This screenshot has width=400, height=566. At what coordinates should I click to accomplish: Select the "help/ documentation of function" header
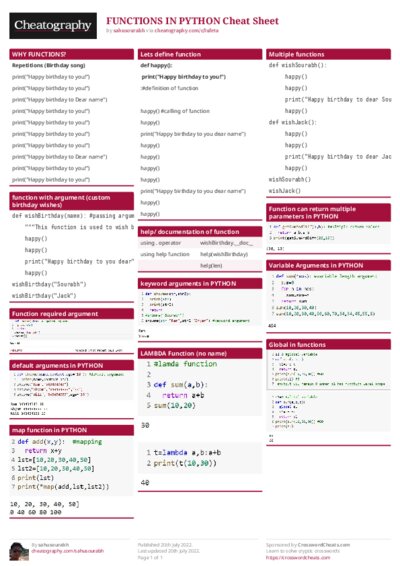(x=200, y=232)
